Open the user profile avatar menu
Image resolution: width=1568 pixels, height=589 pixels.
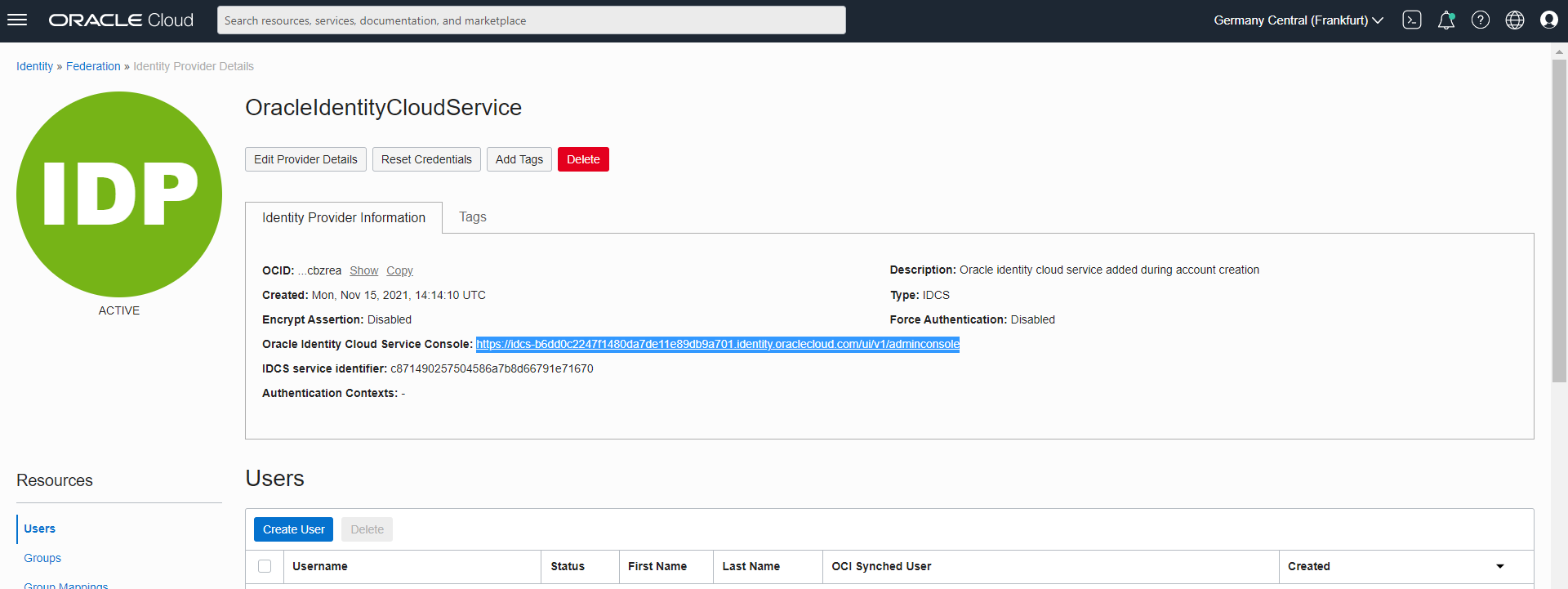pyautogui.click(x=1549, y=20)
